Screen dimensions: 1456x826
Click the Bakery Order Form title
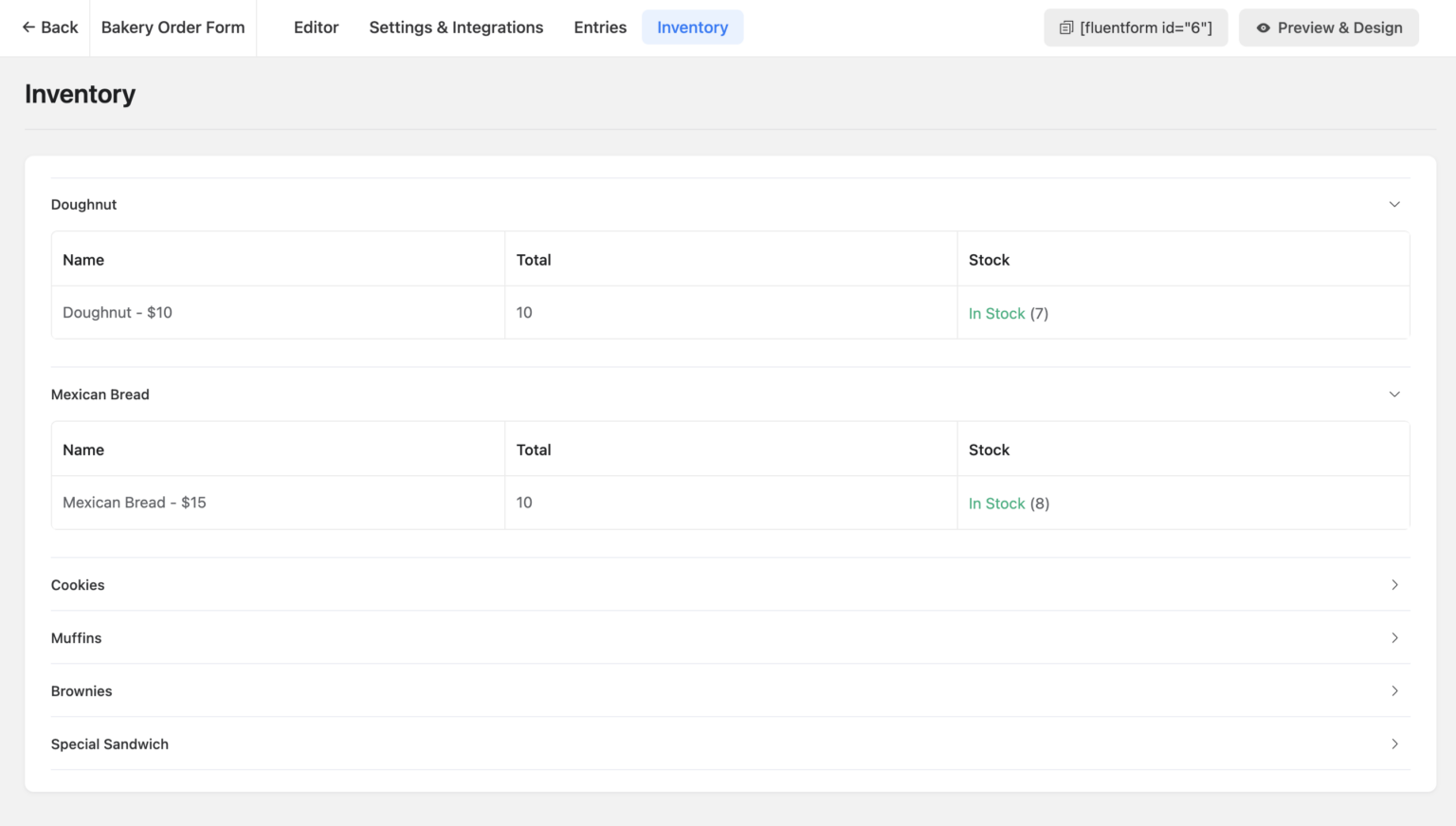tap(173, 28)
